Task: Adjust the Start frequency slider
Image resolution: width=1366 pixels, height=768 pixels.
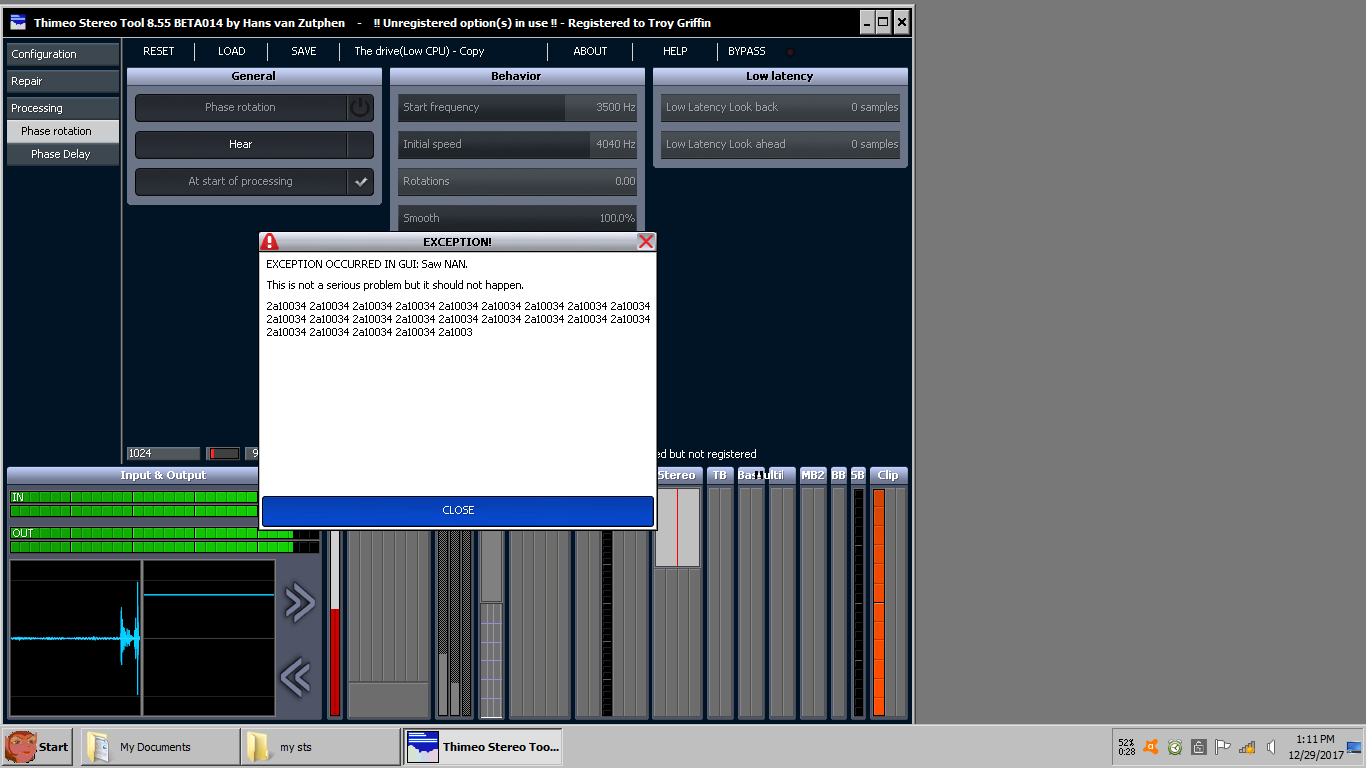Action: point(518,108)
